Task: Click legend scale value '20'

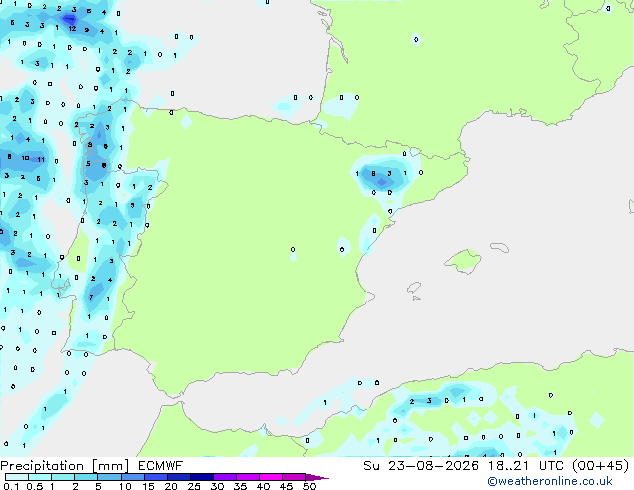Action: coord(171,486)
